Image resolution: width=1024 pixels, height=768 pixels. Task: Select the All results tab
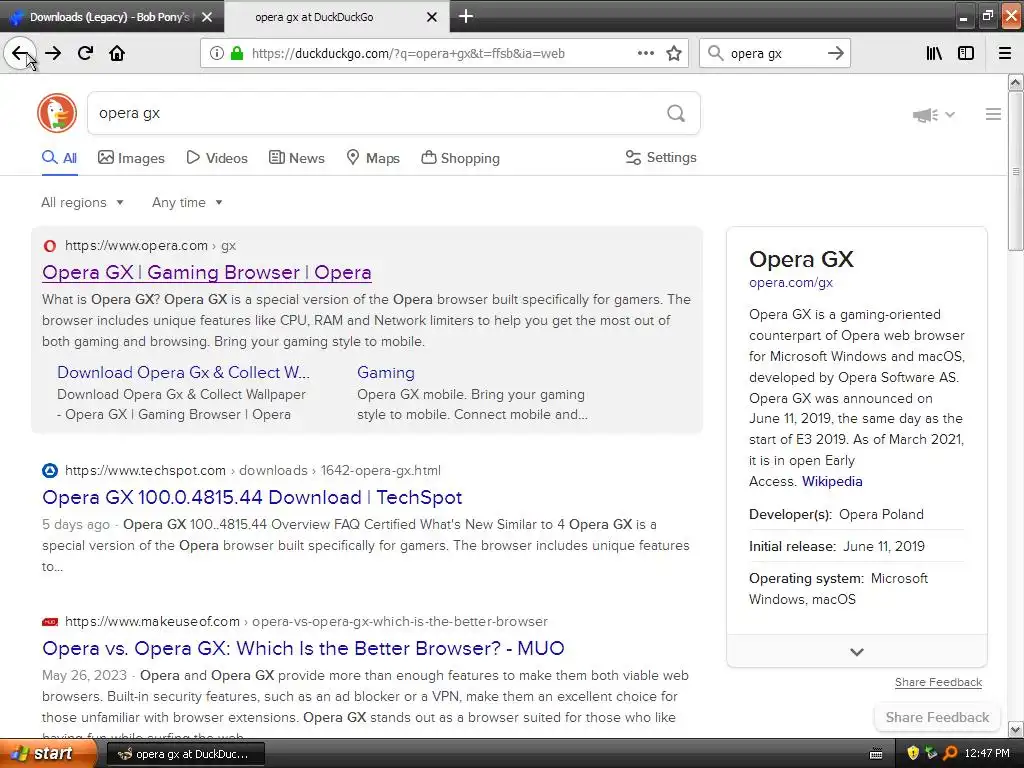[x=59, y=158]
